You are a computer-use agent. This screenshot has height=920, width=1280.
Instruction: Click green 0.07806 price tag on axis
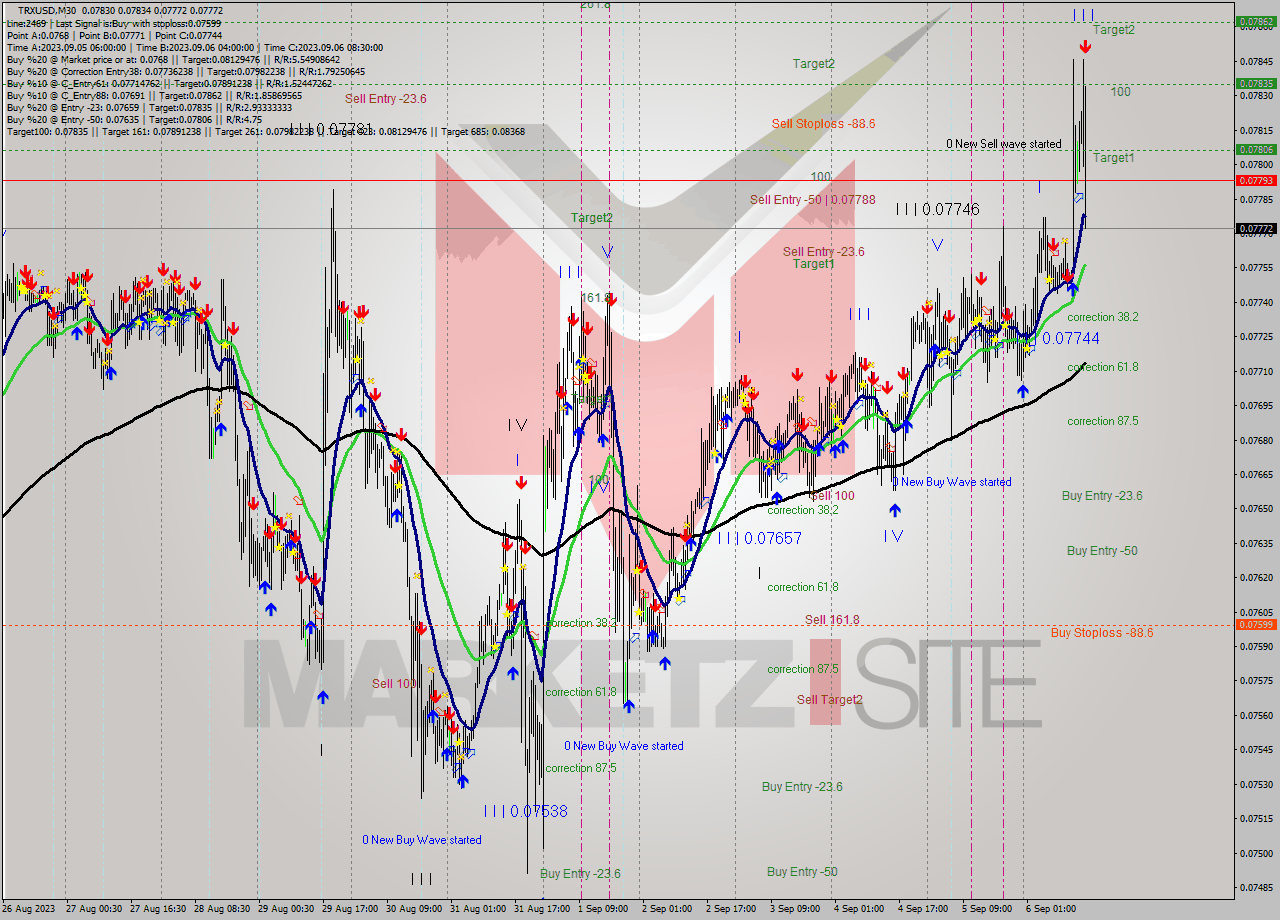1256,149
